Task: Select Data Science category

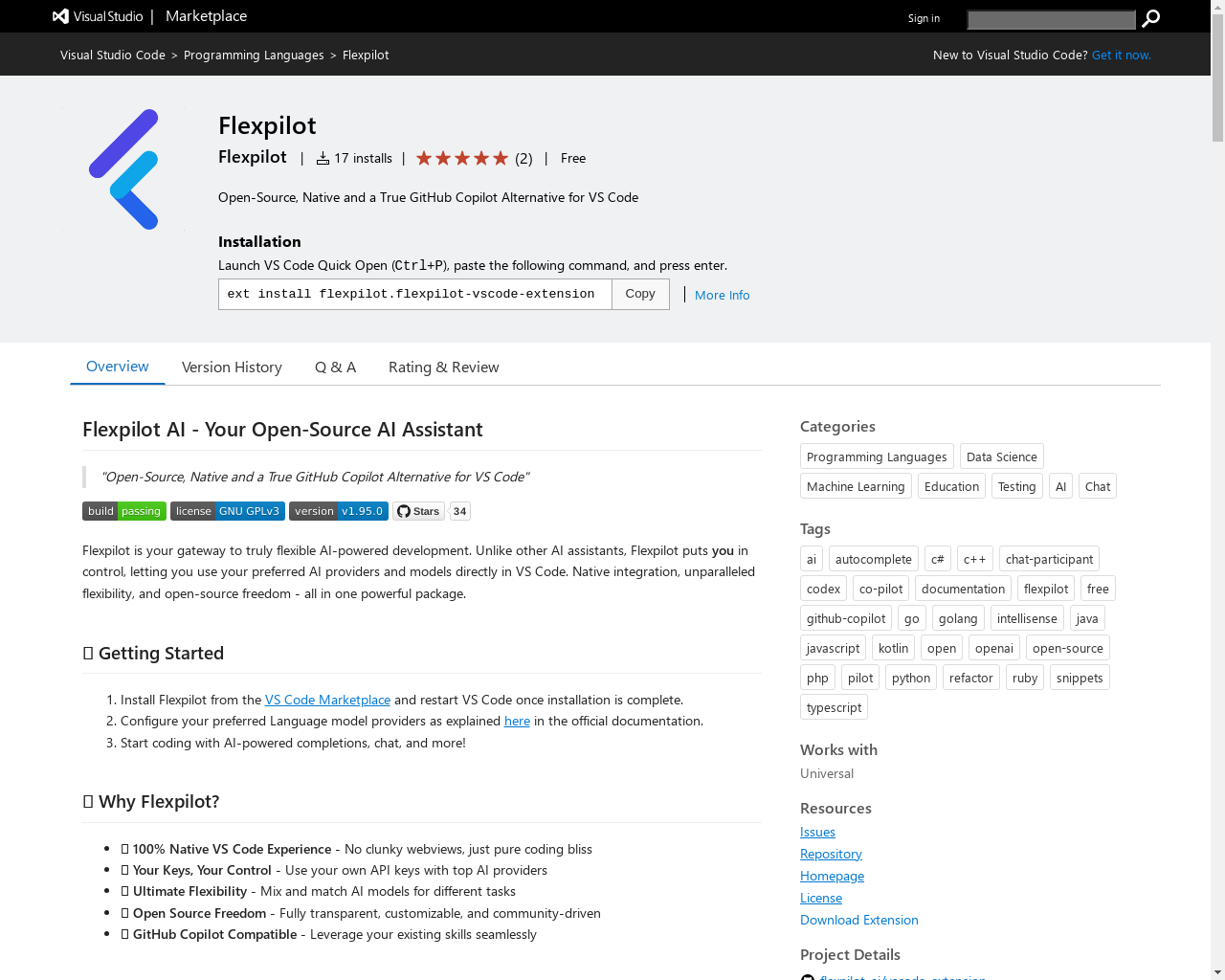Action: (1002, 457)
